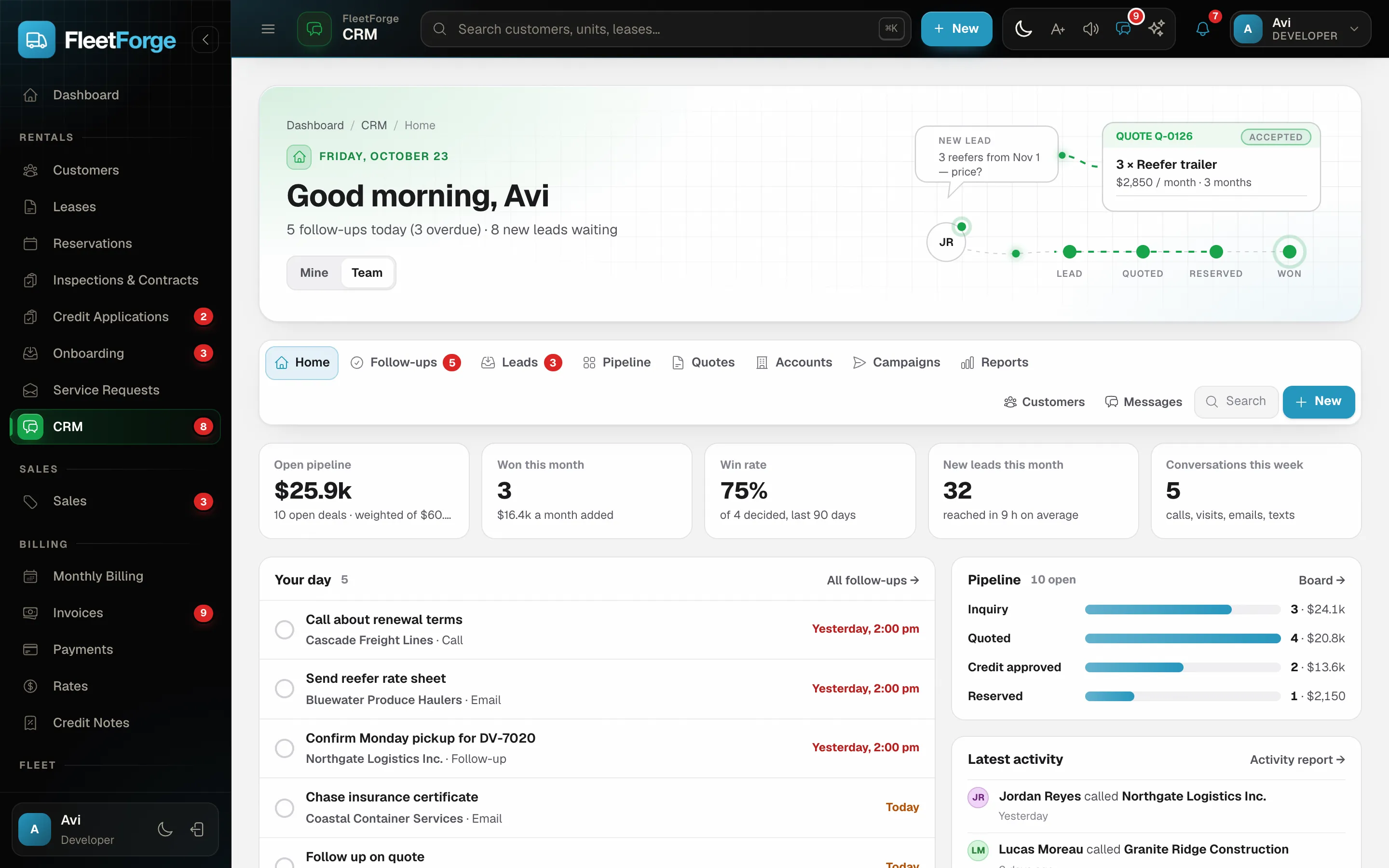
Task: Click the Messages link in the CRM toolbar
Action: (1144, 402)
